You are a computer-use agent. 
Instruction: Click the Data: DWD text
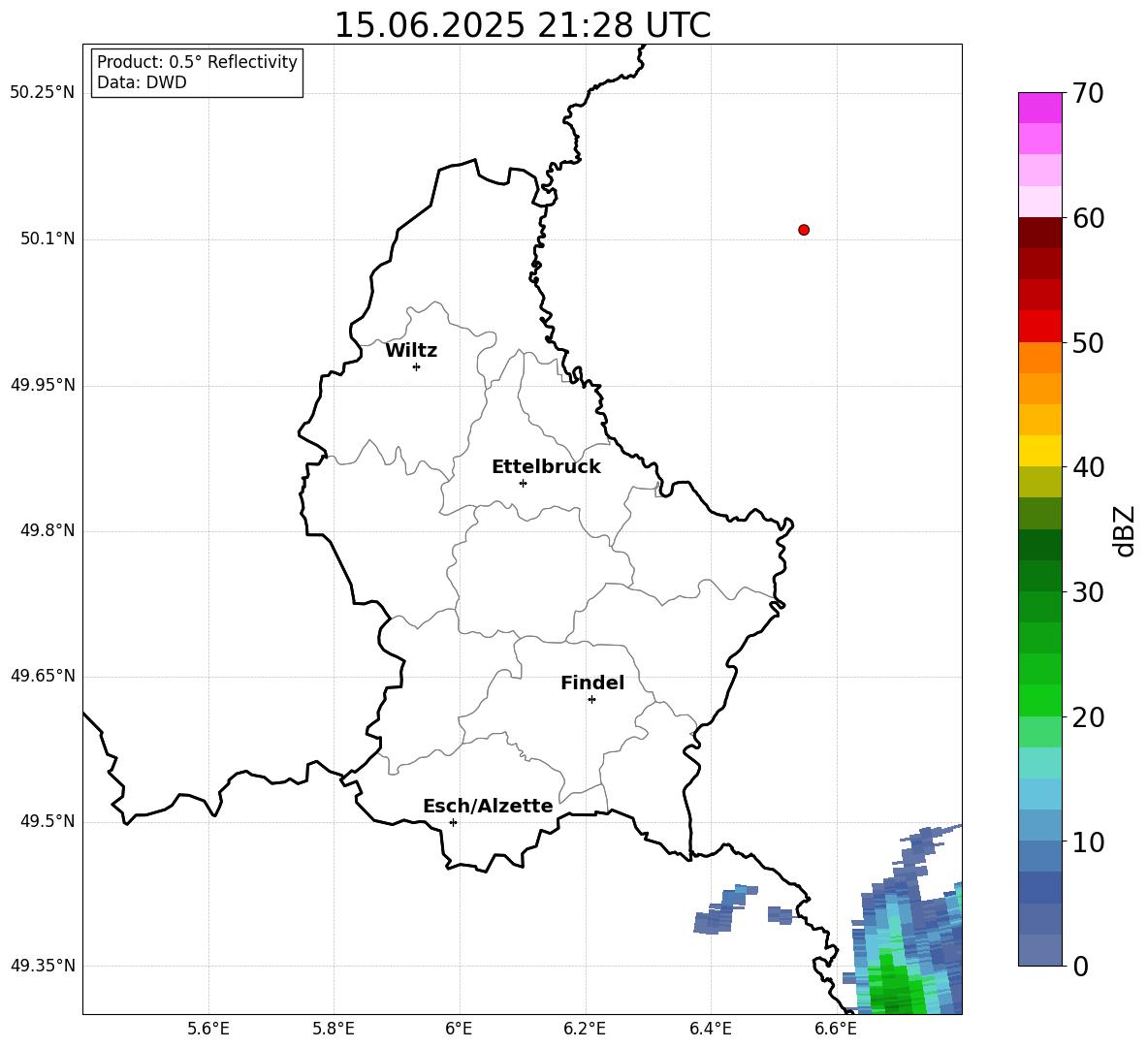(142, 82)
